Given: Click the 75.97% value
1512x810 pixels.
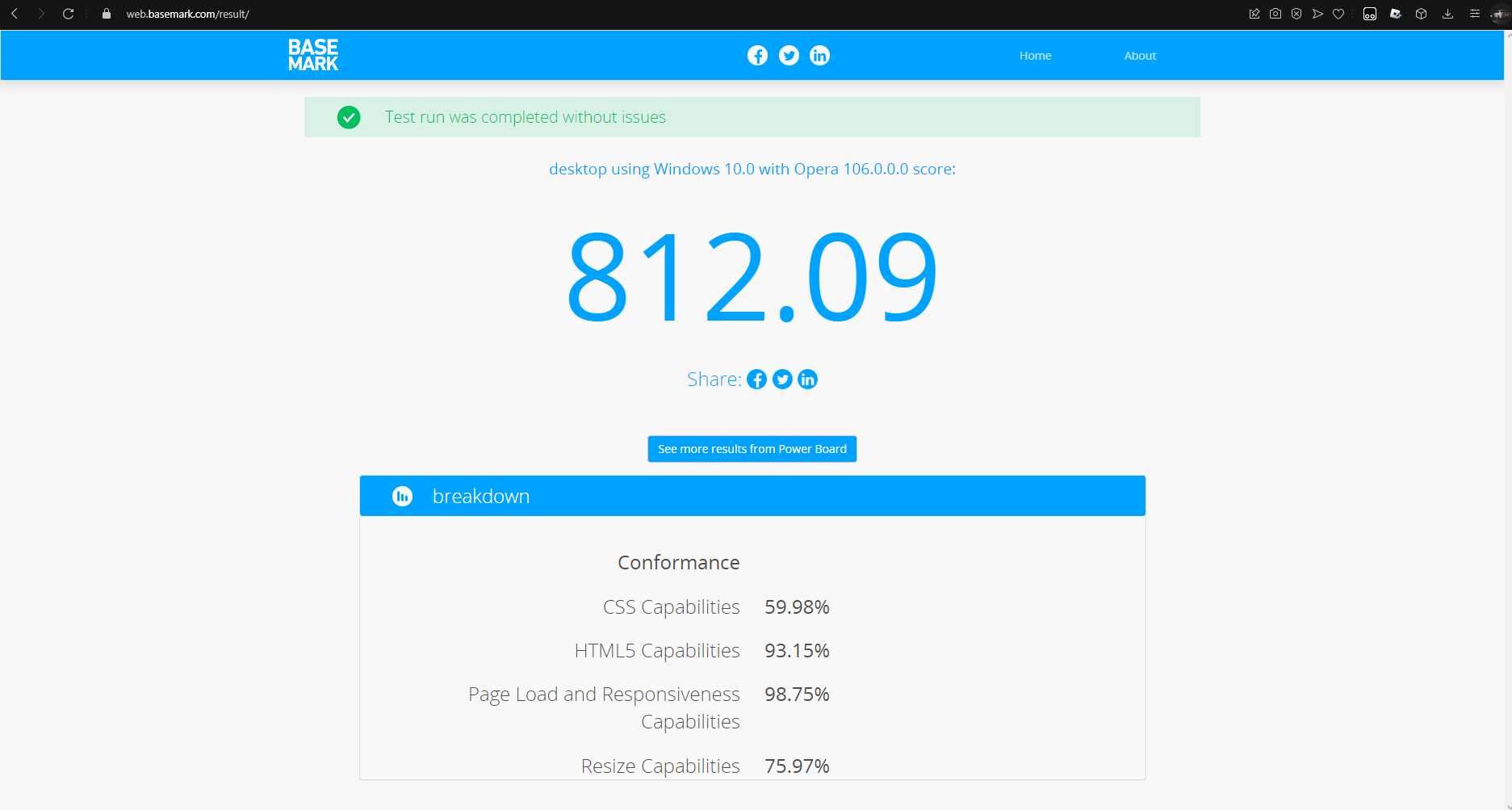Looking at the screenshot, I should (798, 766).
